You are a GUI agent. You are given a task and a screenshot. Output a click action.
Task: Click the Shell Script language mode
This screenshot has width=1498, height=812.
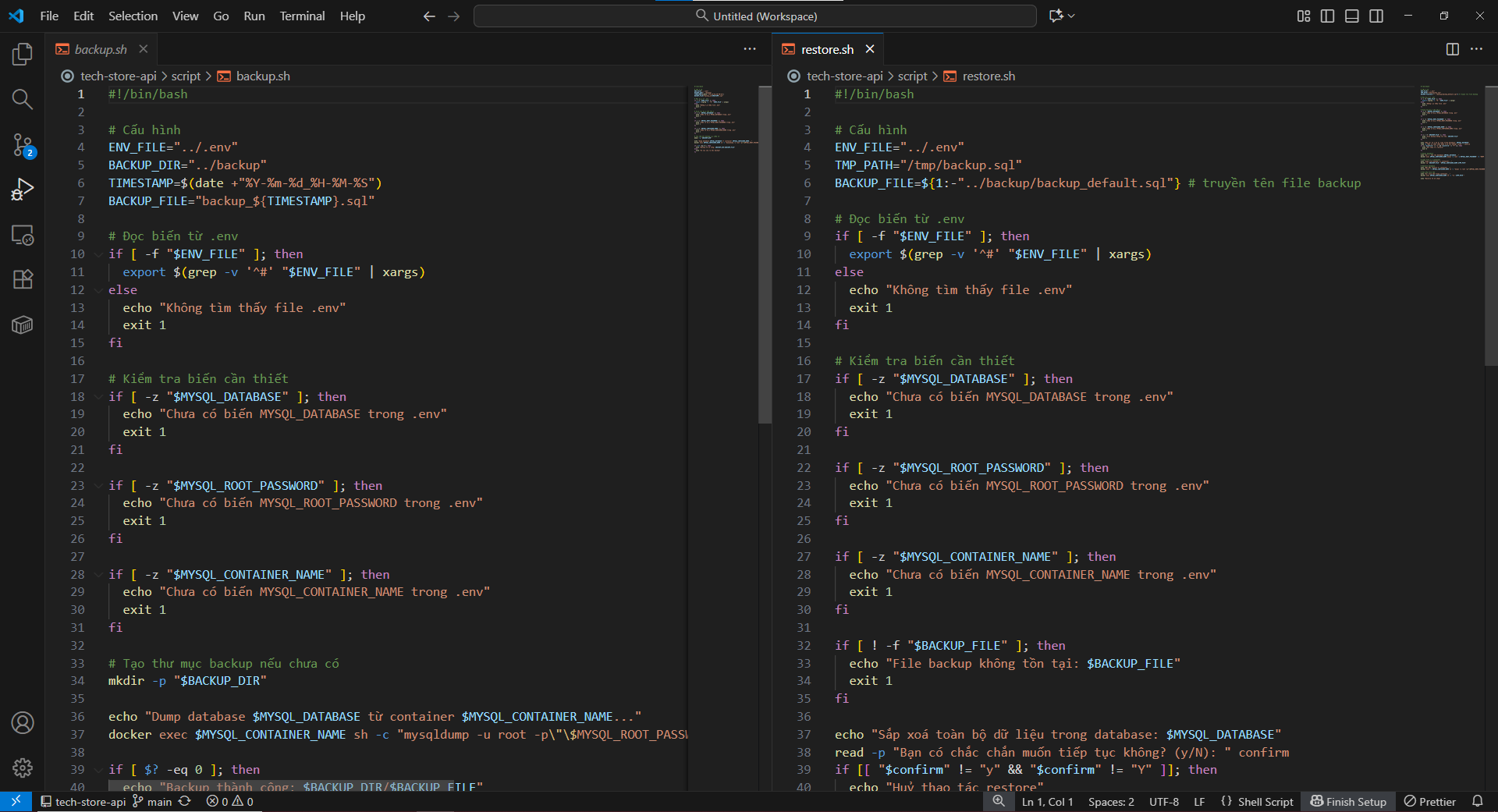pyautogui.click(x=1265, y=801)
